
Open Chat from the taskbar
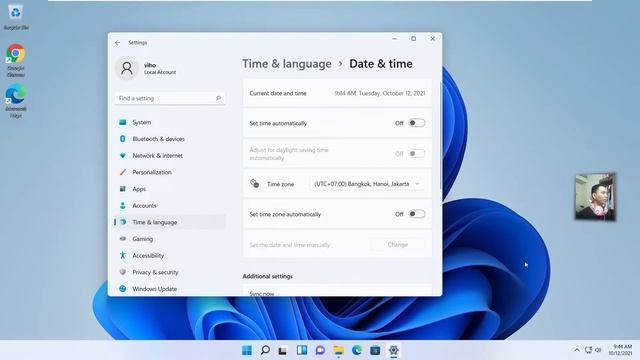[320, 350]
